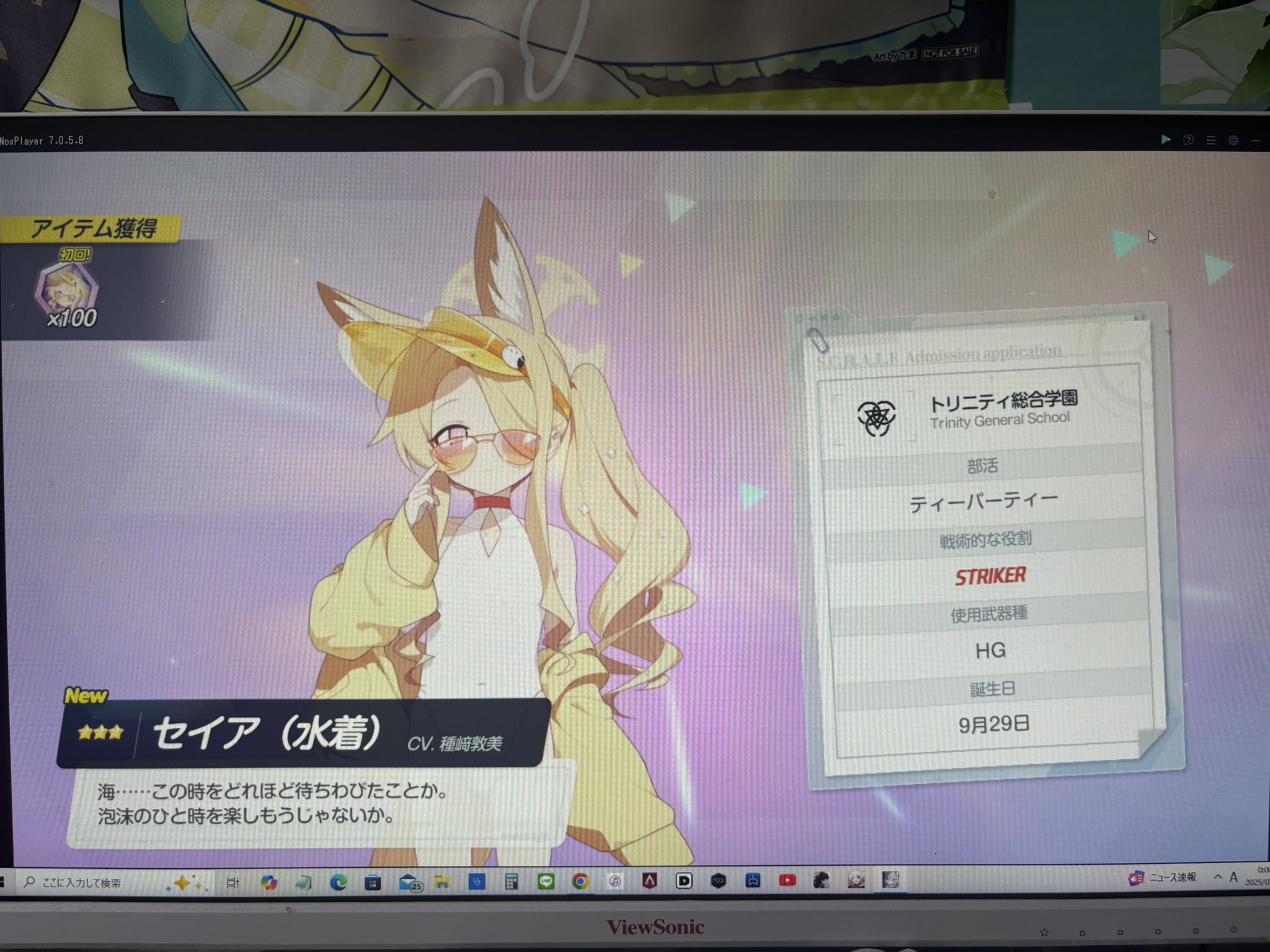Open the NoxPlayer hamburger menu
This screenshot has height=952, width=1270.
[1210, 141]
